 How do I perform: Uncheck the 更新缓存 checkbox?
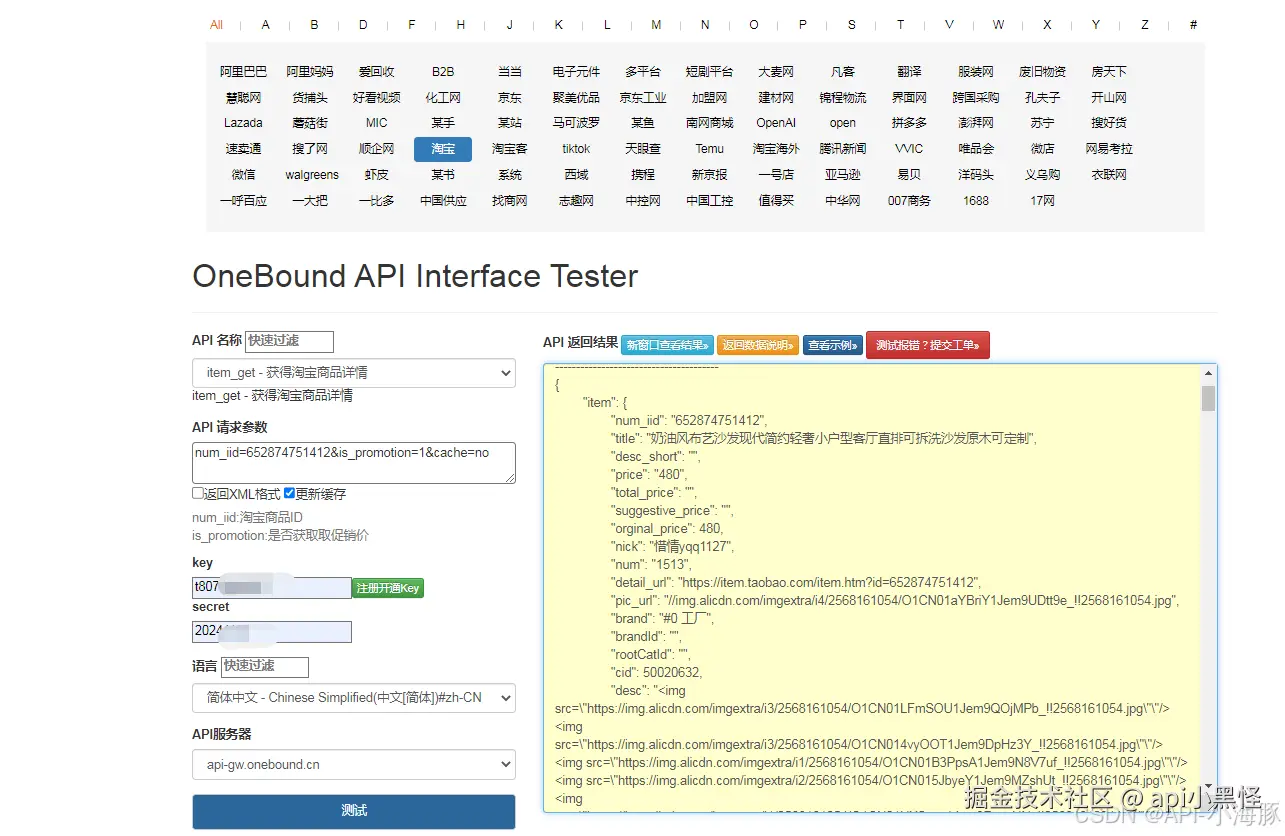[x=289, y=493]
